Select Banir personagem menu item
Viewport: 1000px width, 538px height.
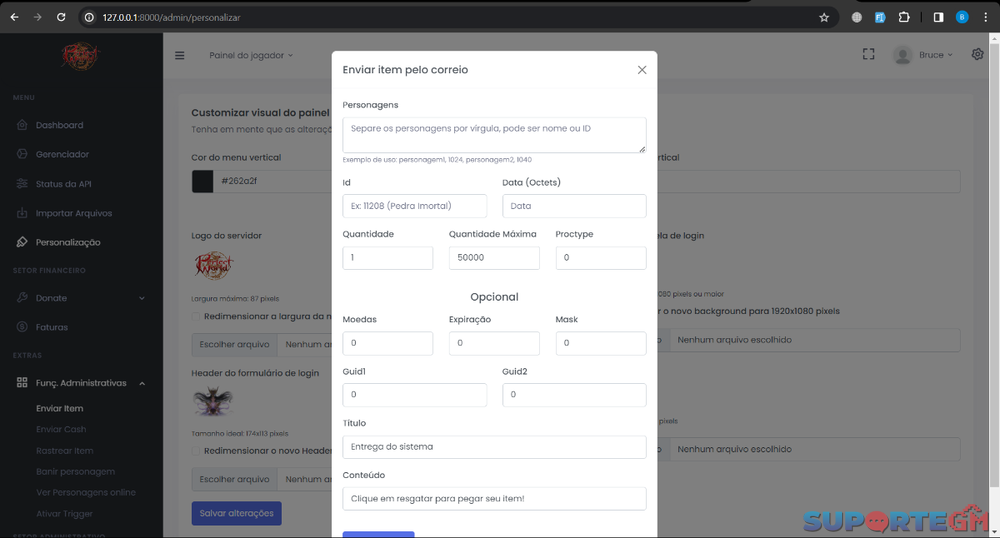(75, 471)
